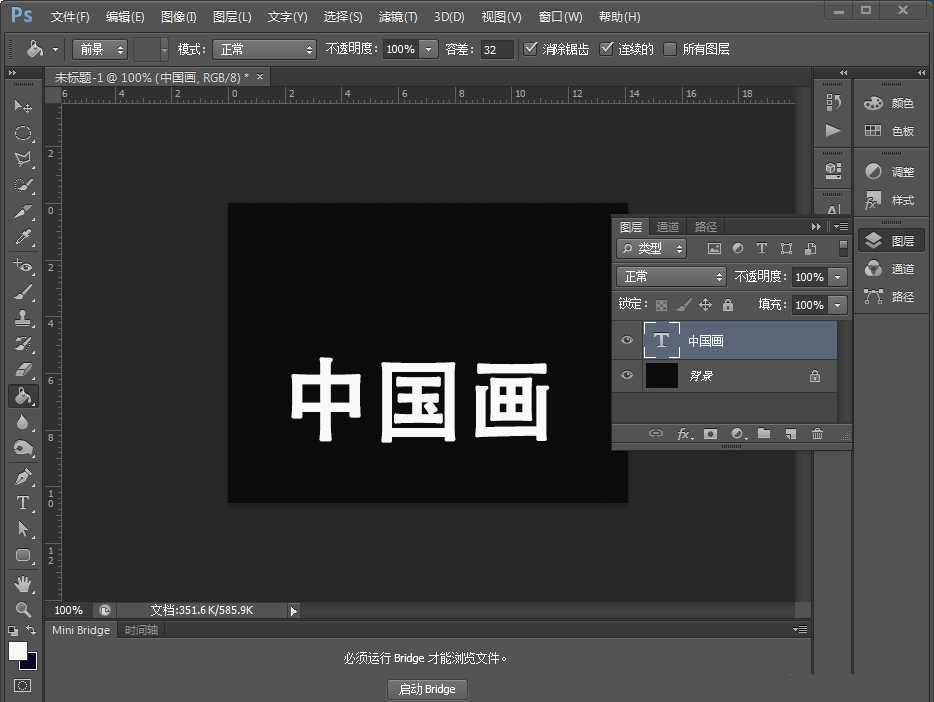Image resolution: width=934 pixels, height=702 pixels.
Task: Hide the 中国画 text layer
Action: coord(627,340)
